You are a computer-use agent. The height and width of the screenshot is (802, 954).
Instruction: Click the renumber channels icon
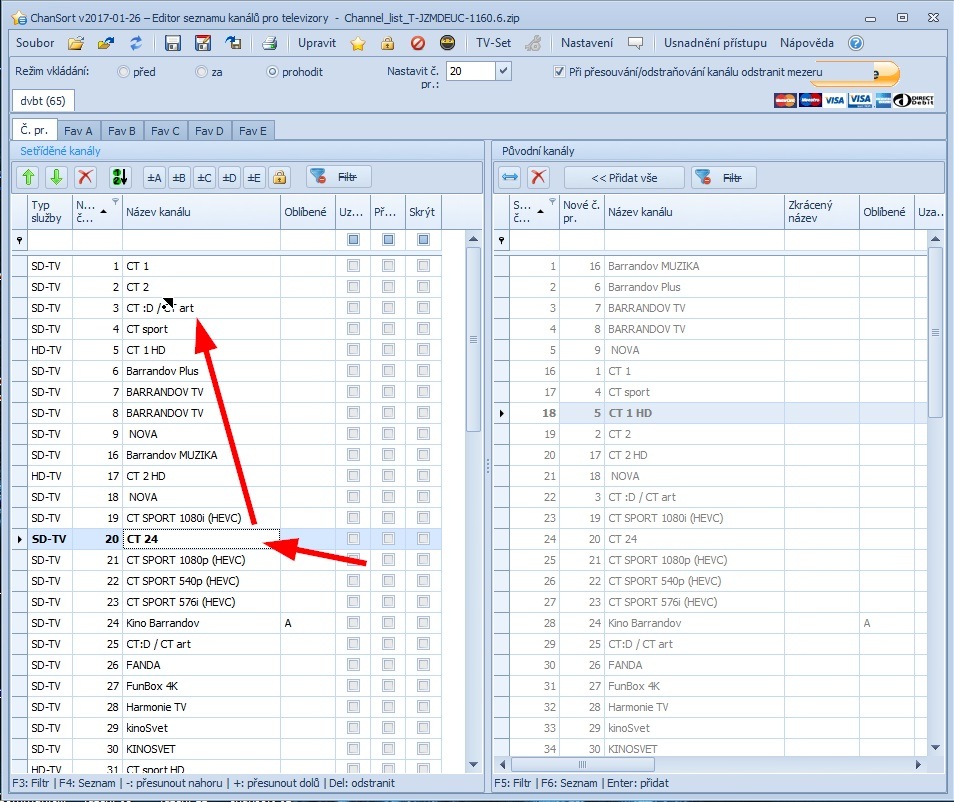120,177
